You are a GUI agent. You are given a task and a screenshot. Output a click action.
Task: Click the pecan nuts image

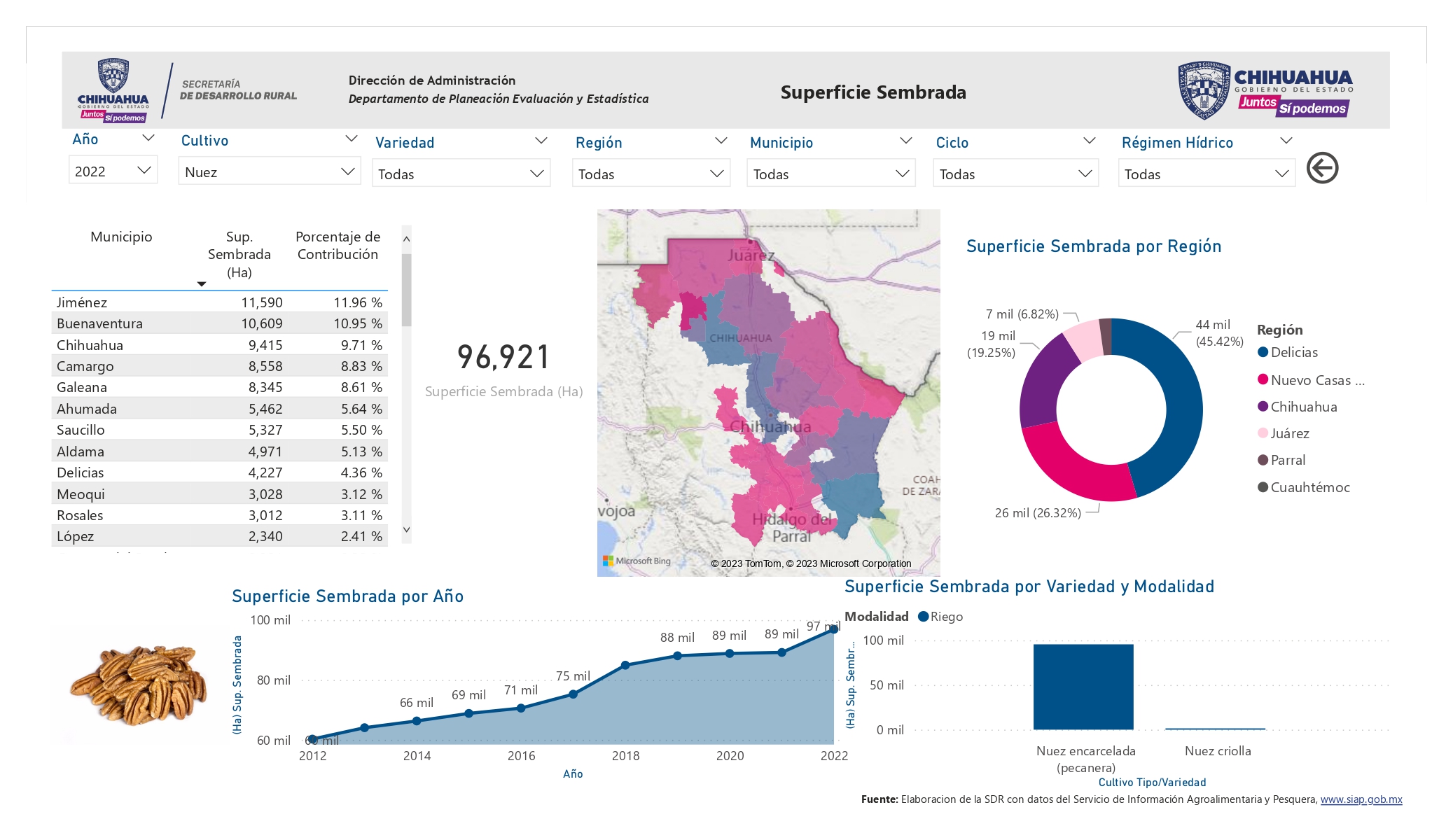tap(139, 684)
